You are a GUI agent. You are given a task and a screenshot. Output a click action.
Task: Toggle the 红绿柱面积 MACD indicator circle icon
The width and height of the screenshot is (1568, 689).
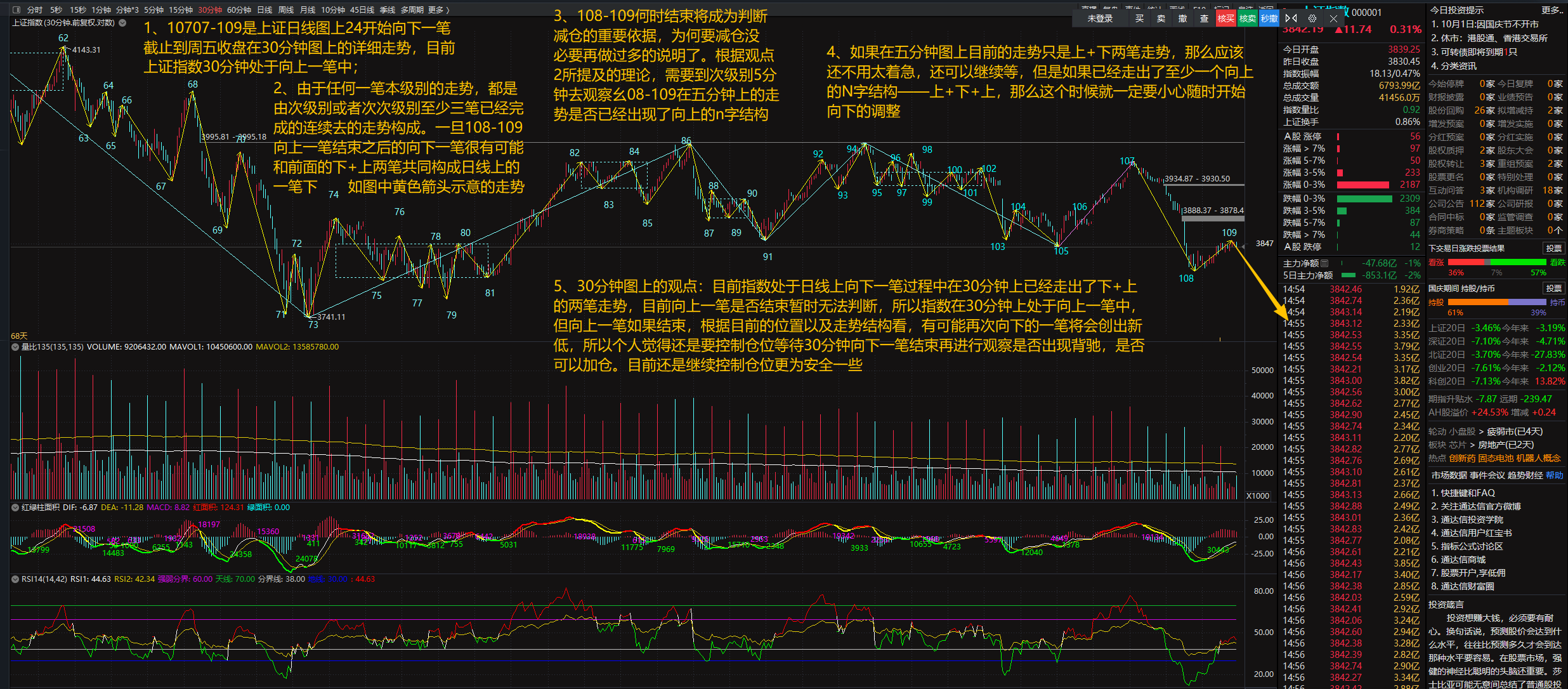click(x=15, y=508)
